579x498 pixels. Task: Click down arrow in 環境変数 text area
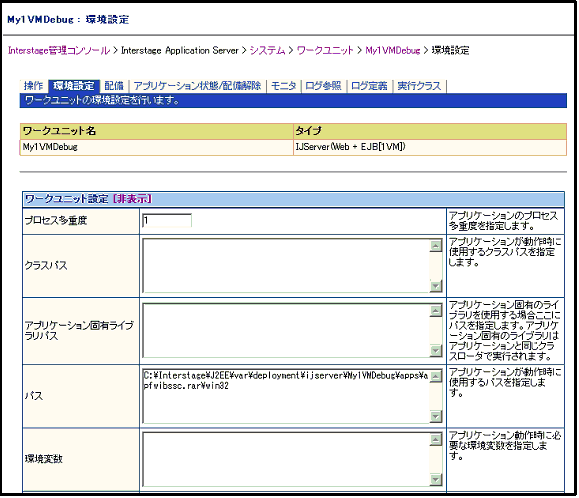pos(436,480)
